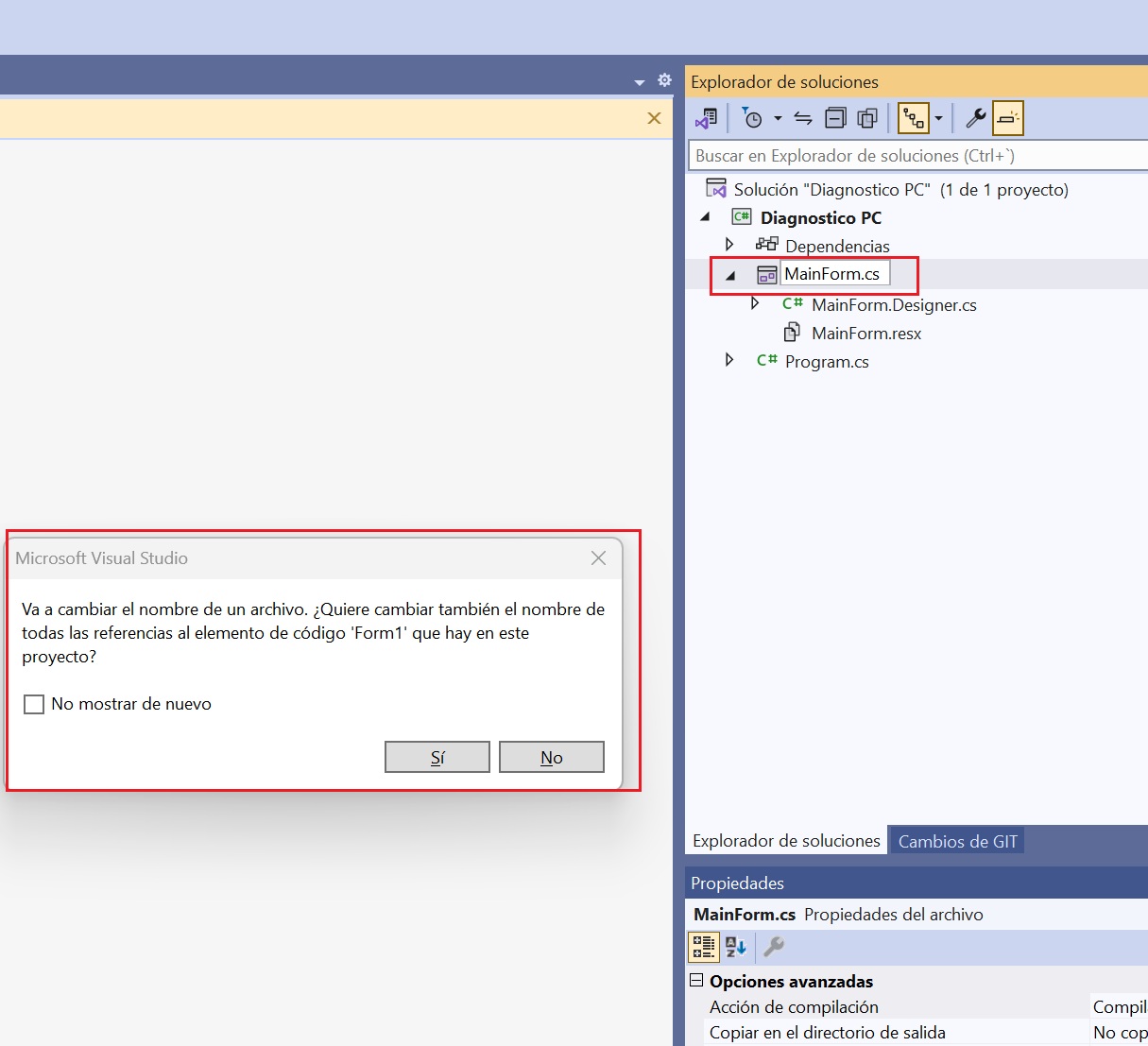Viewport: 1148px width, 1046px height.
Task: Collapse all items in Solution Explorer
Action: pos(835,118)
